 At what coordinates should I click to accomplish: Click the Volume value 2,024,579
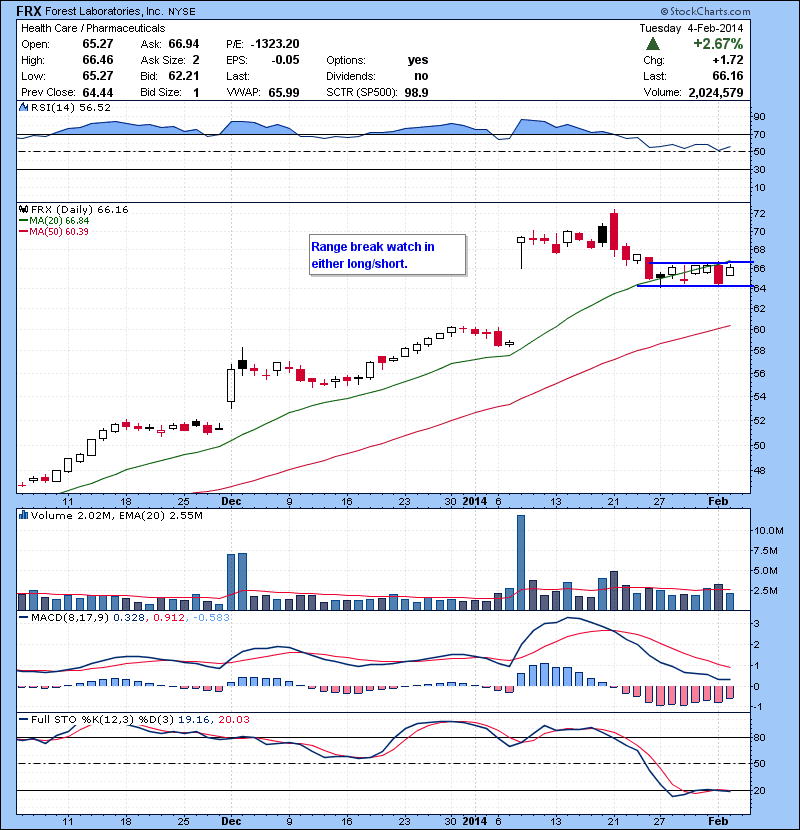[716, 93]
